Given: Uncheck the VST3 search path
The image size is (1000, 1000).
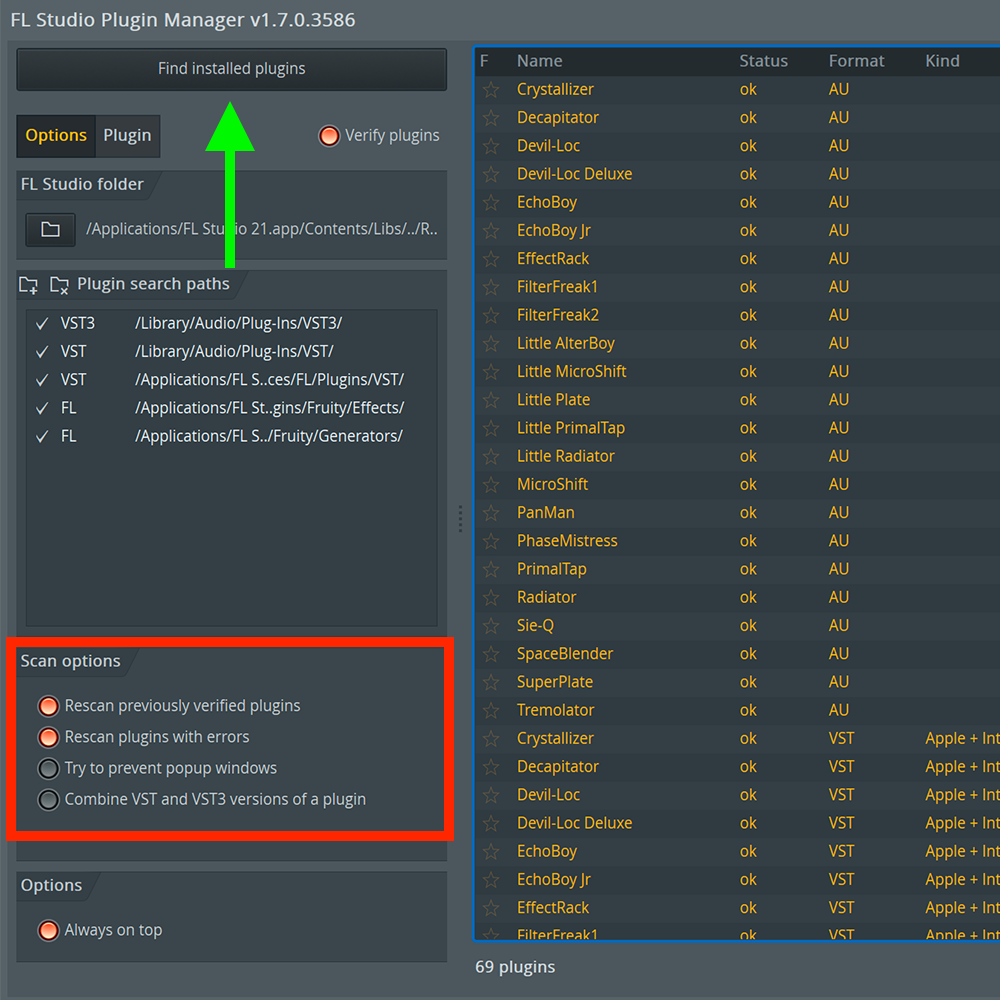Looking at the screenshot, I should pyautogui.click(x=42, y=324).
